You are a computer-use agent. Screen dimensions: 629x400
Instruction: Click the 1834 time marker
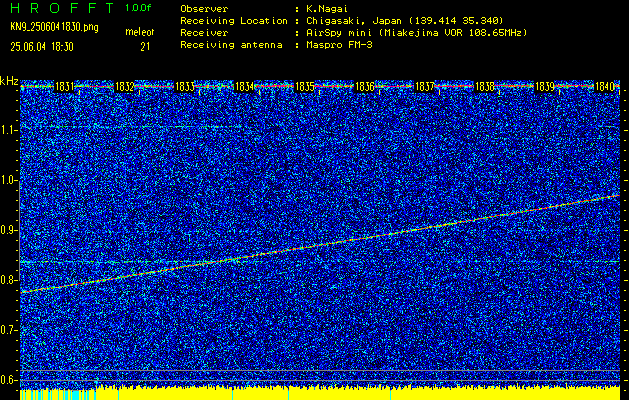[244, 86]
